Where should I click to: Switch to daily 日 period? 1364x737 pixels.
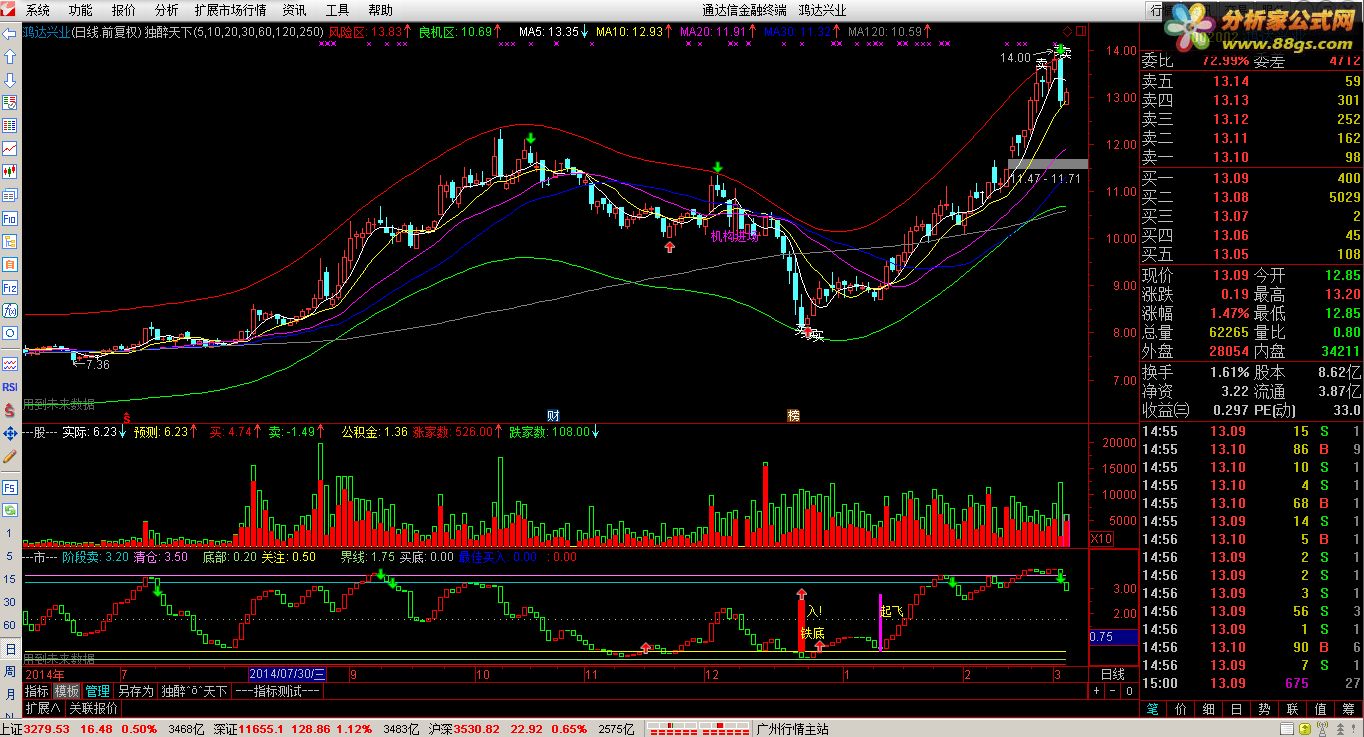9,648
